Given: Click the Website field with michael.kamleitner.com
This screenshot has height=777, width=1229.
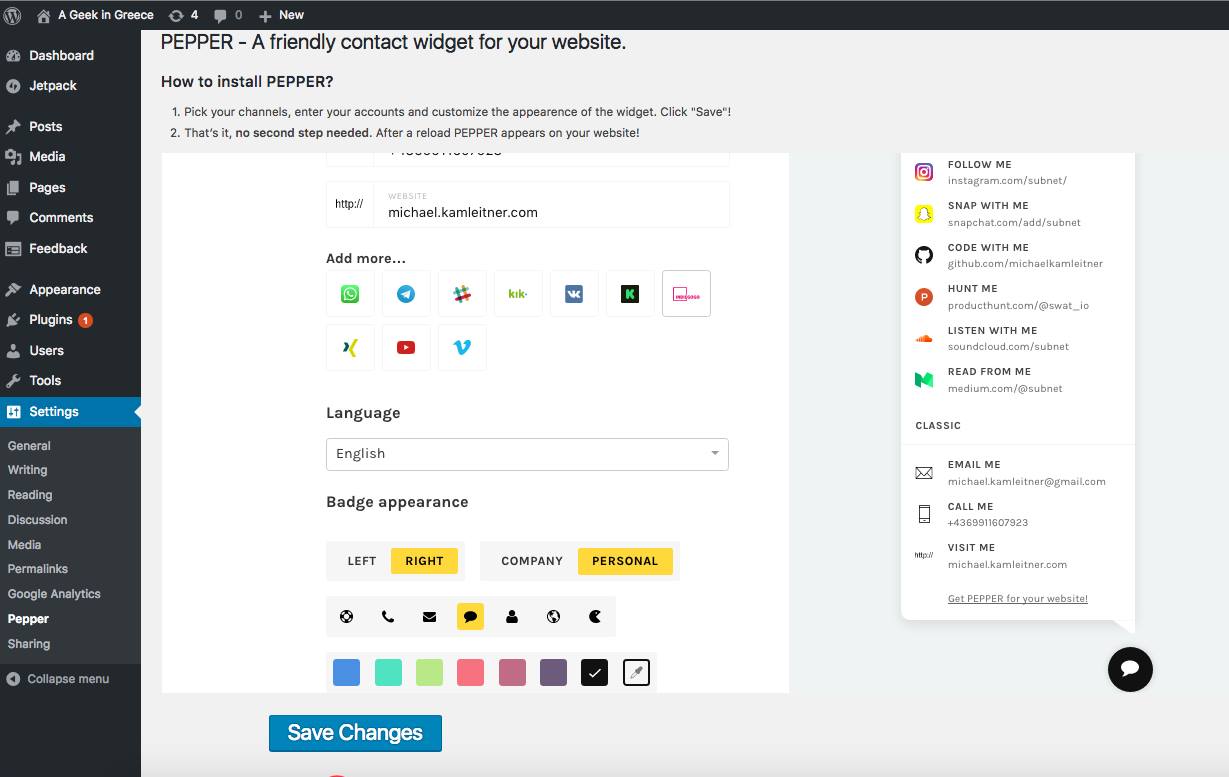Looking at the screenshot, I should coord(551,204).
